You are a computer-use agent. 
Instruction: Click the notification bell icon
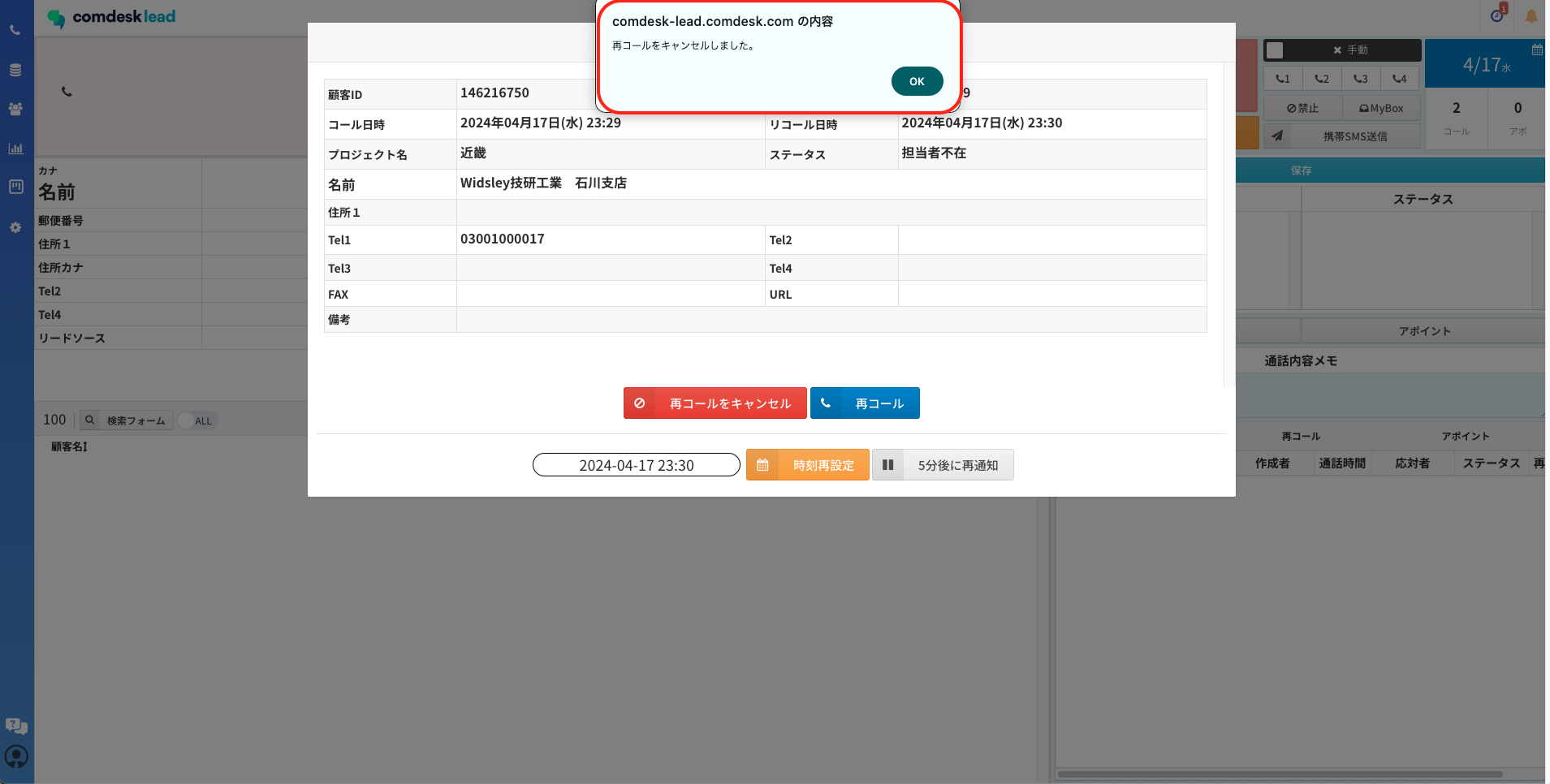pos(1531,16)
